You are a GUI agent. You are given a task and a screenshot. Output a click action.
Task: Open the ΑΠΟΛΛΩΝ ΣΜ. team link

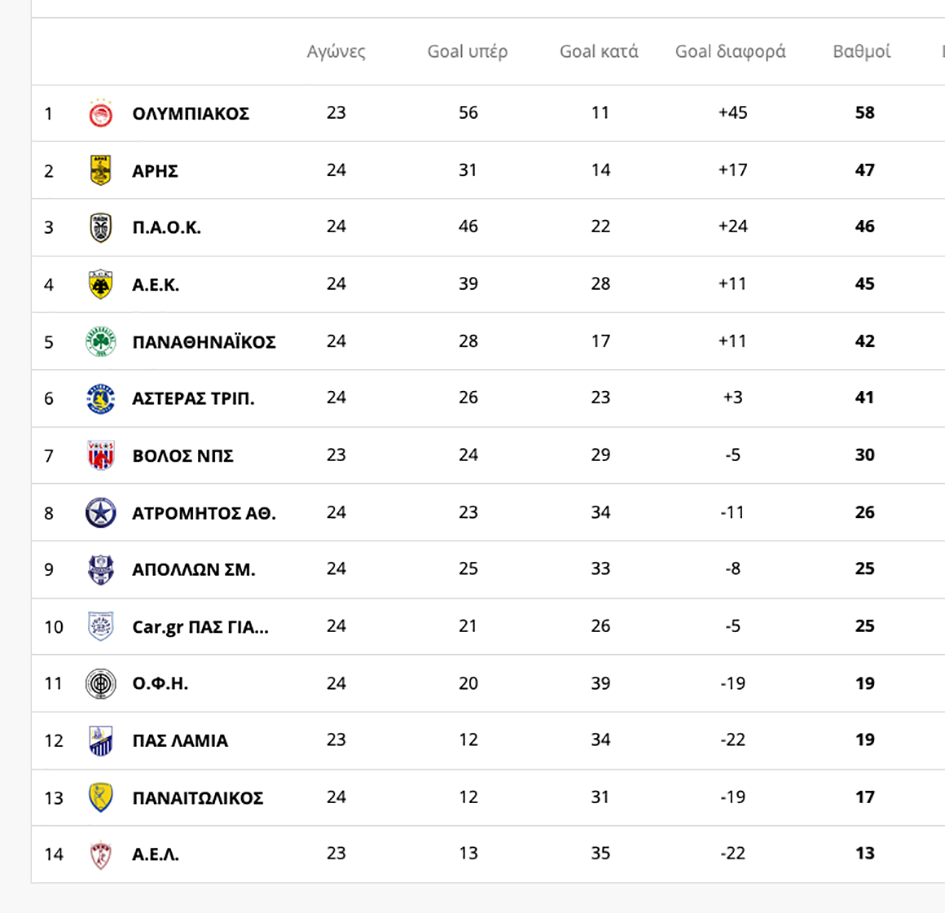[x=194, y=569]
